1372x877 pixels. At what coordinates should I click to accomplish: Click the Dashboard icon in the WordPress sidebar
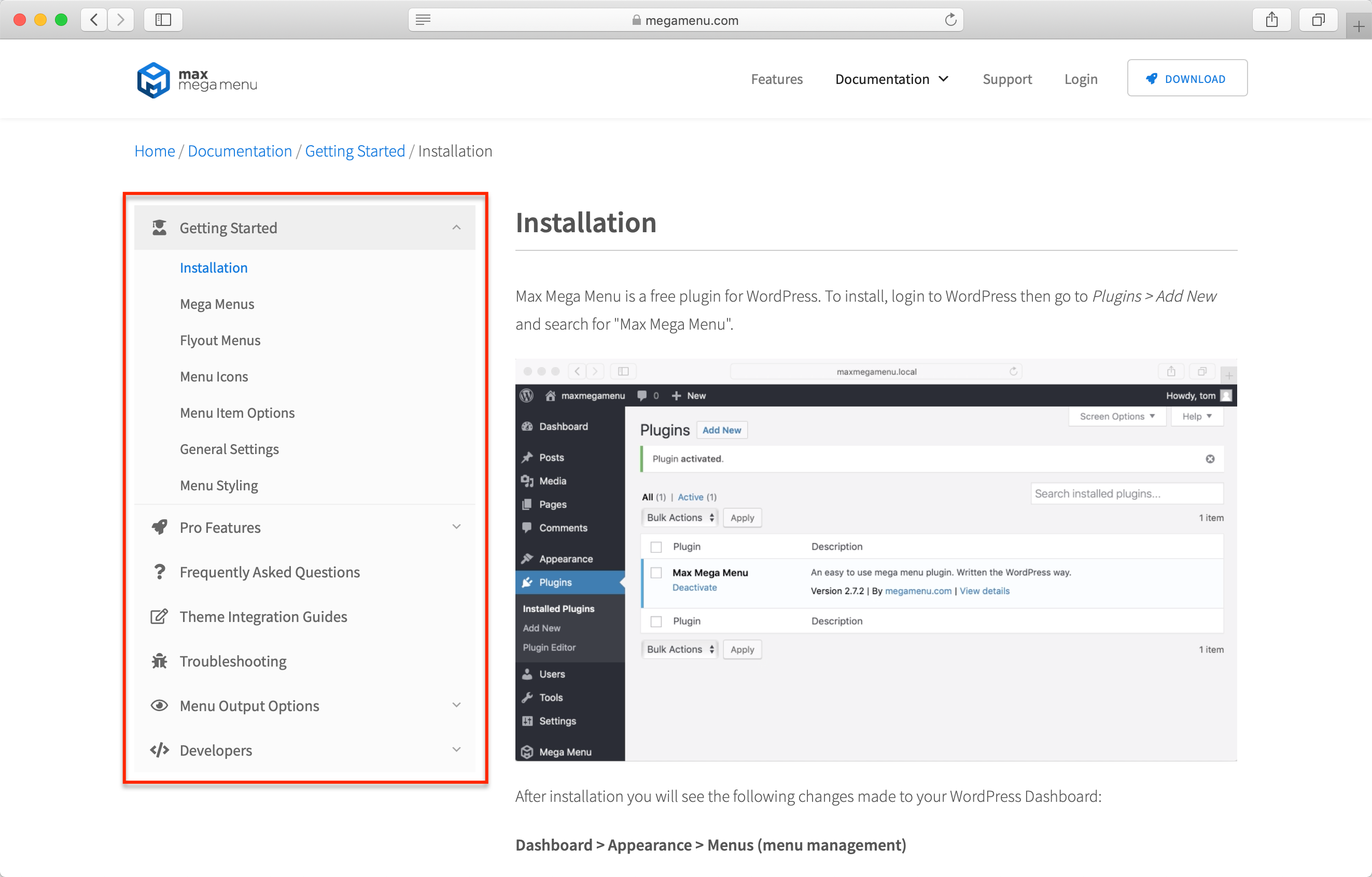tap(527, 427)
